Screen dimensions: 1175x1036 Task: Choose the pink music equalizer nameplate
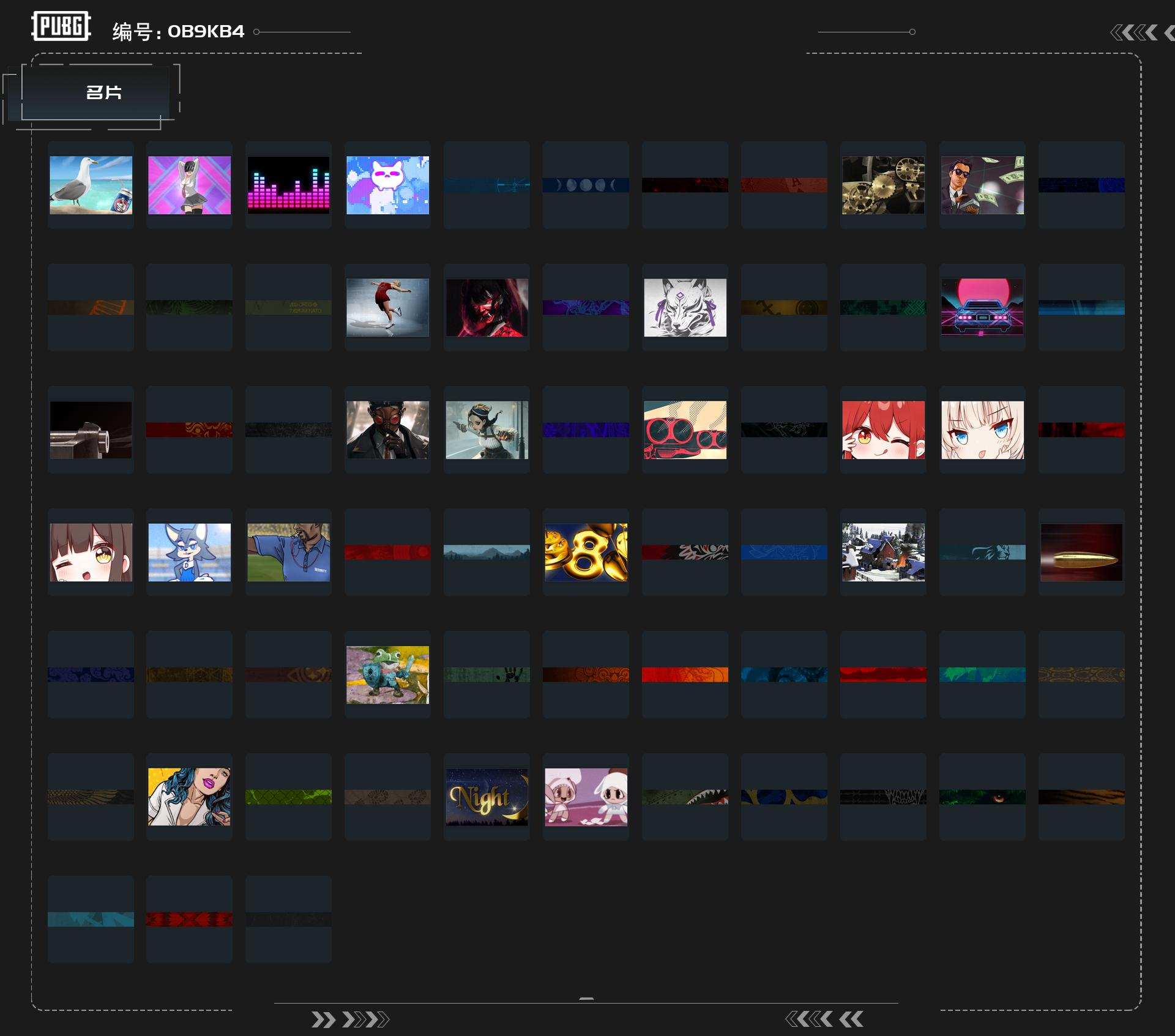point(288,185)
